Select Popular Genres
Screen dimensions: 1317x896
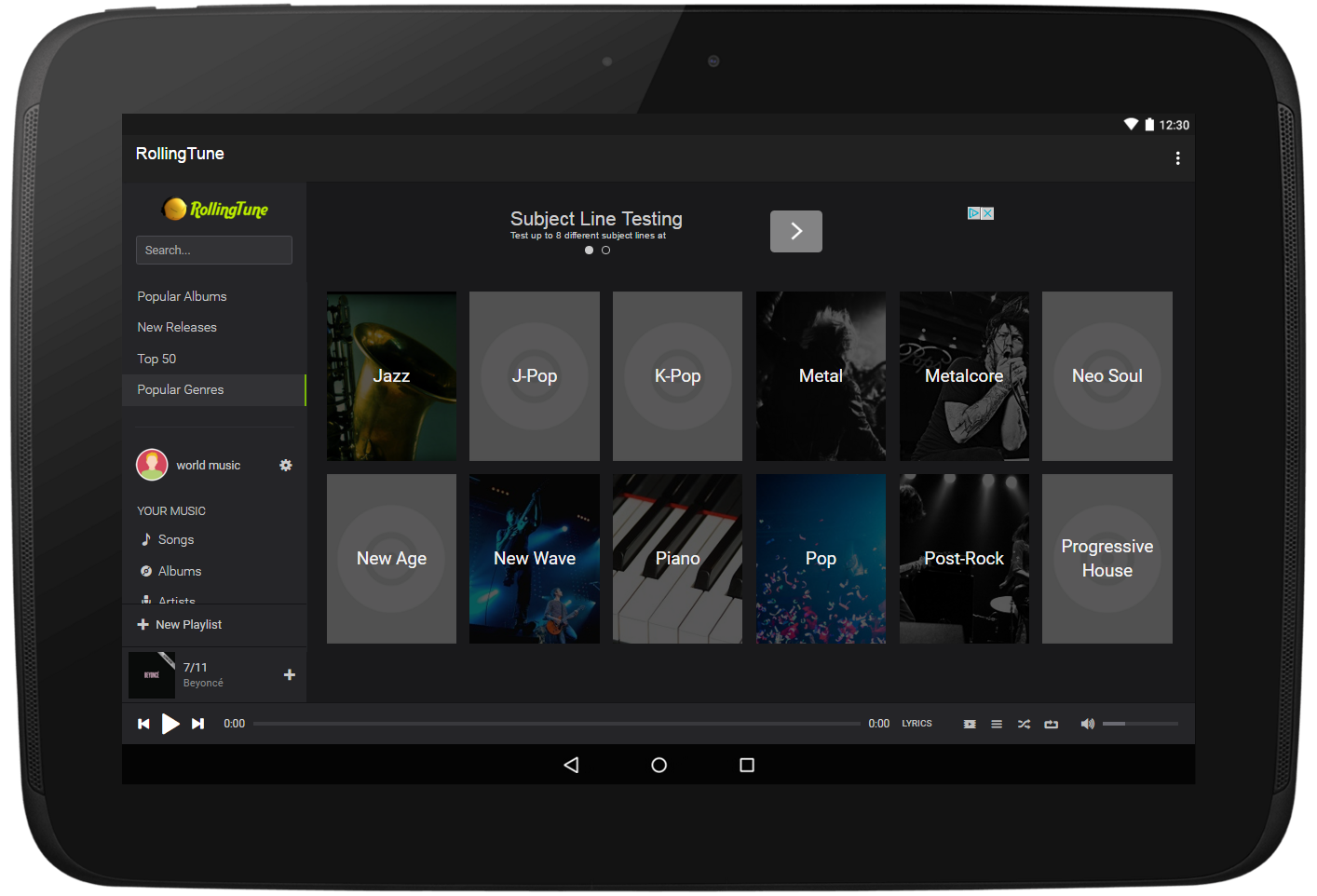(214, 389)
